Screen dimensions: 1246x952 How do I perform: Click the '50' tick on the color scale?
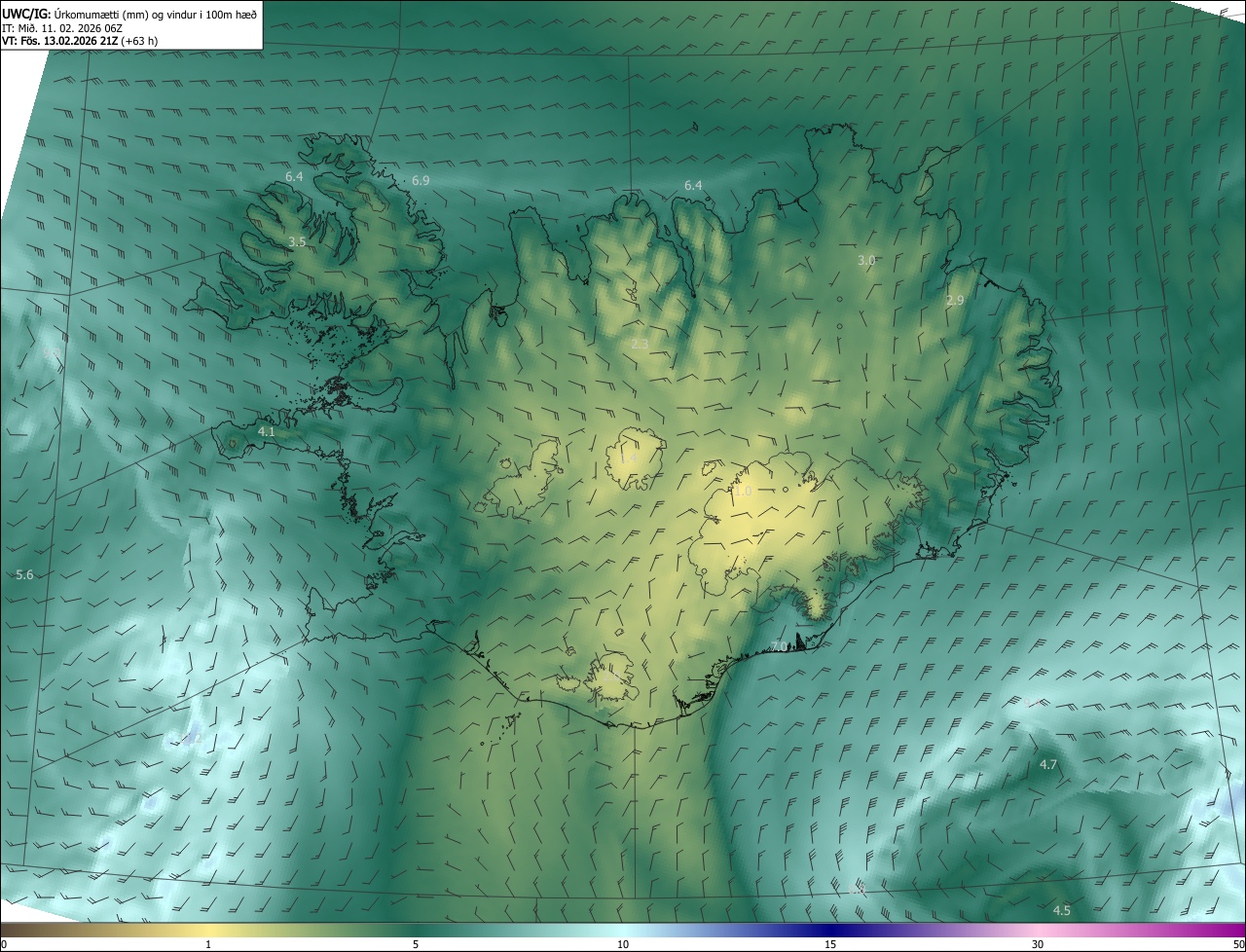(x=1238, y=944)
